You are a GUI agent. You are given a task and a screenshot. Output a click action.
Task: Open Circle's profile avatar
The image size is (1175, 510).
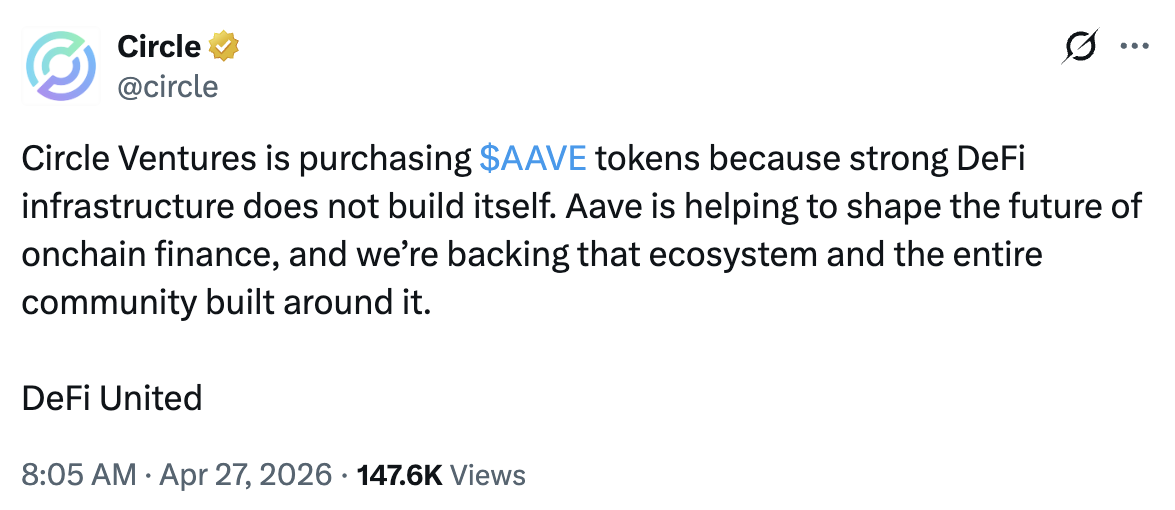62,66
